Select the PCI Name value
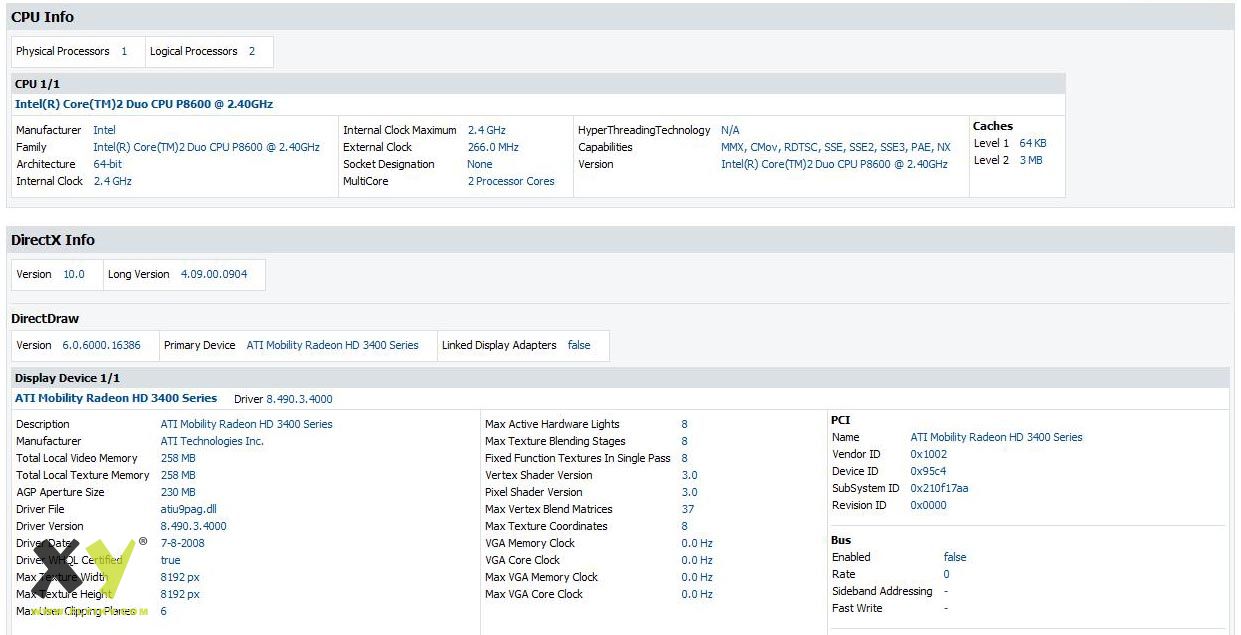The width and height of the screenshot is (1241, 635). tap(996, 437)
